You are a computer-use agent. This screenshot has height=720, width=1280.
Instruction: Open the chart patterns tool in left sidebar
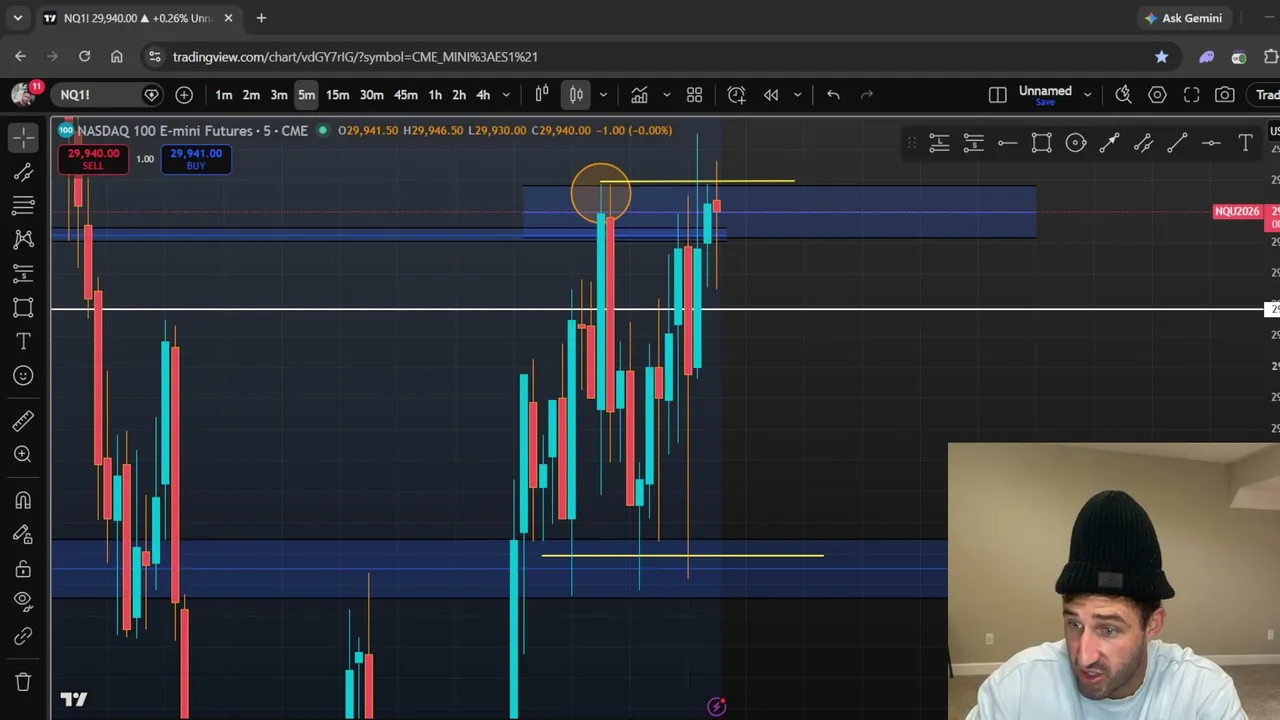pyautogui.click(x=23, y=239)
